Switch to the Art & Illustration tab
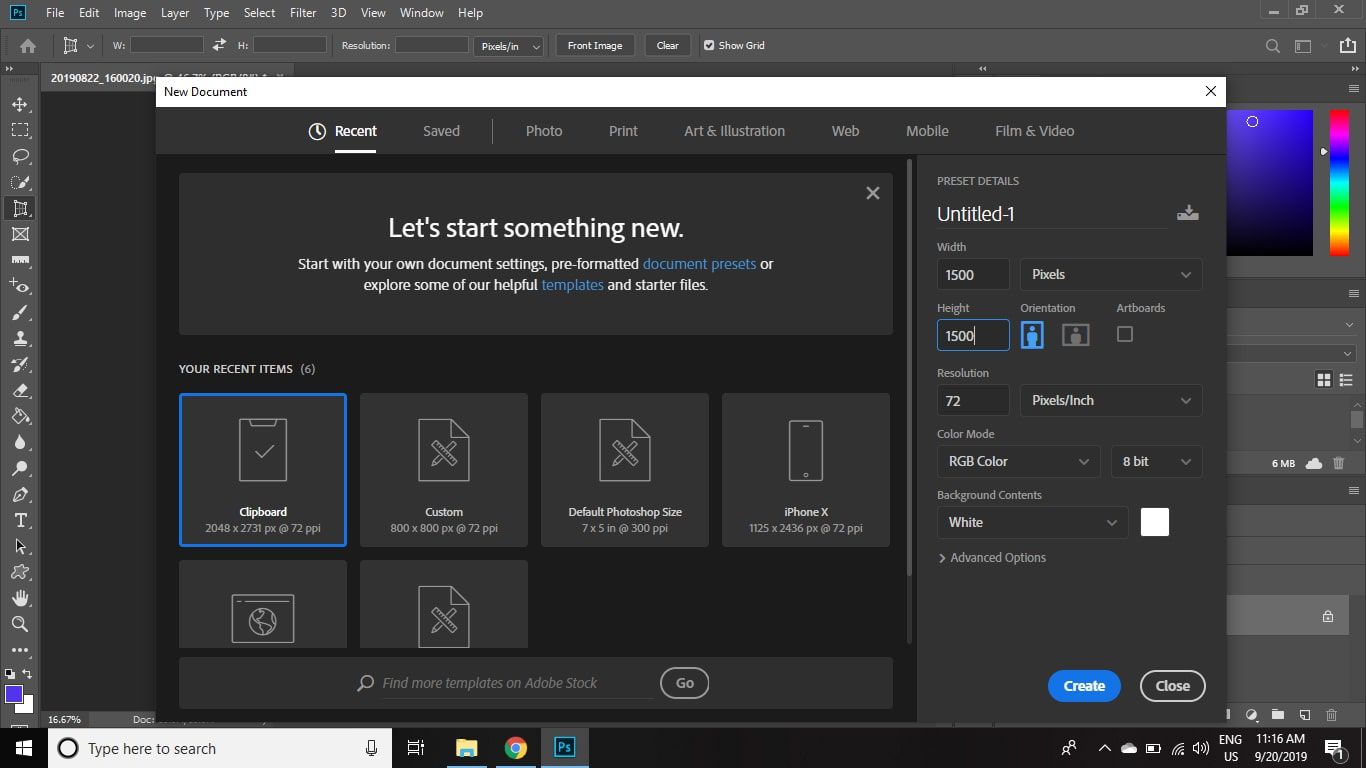This screenshot has height=768, width=1366. [x=734, y=131]
